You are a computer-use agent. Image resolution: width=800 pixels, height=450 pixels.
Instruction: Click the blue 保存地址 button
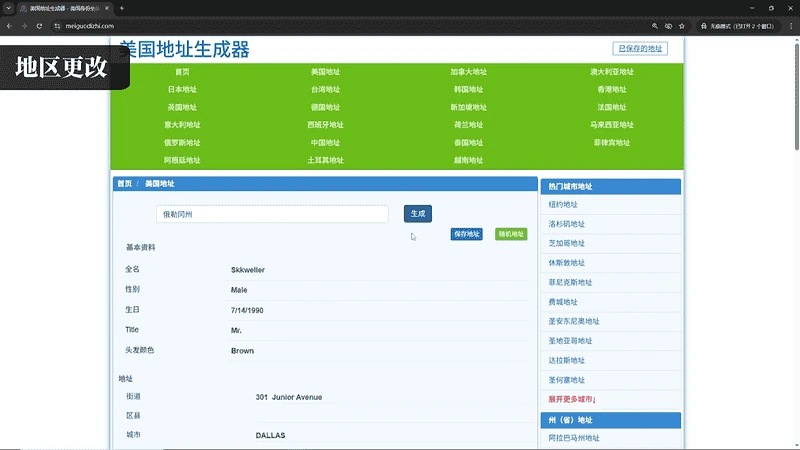[466, 234]
